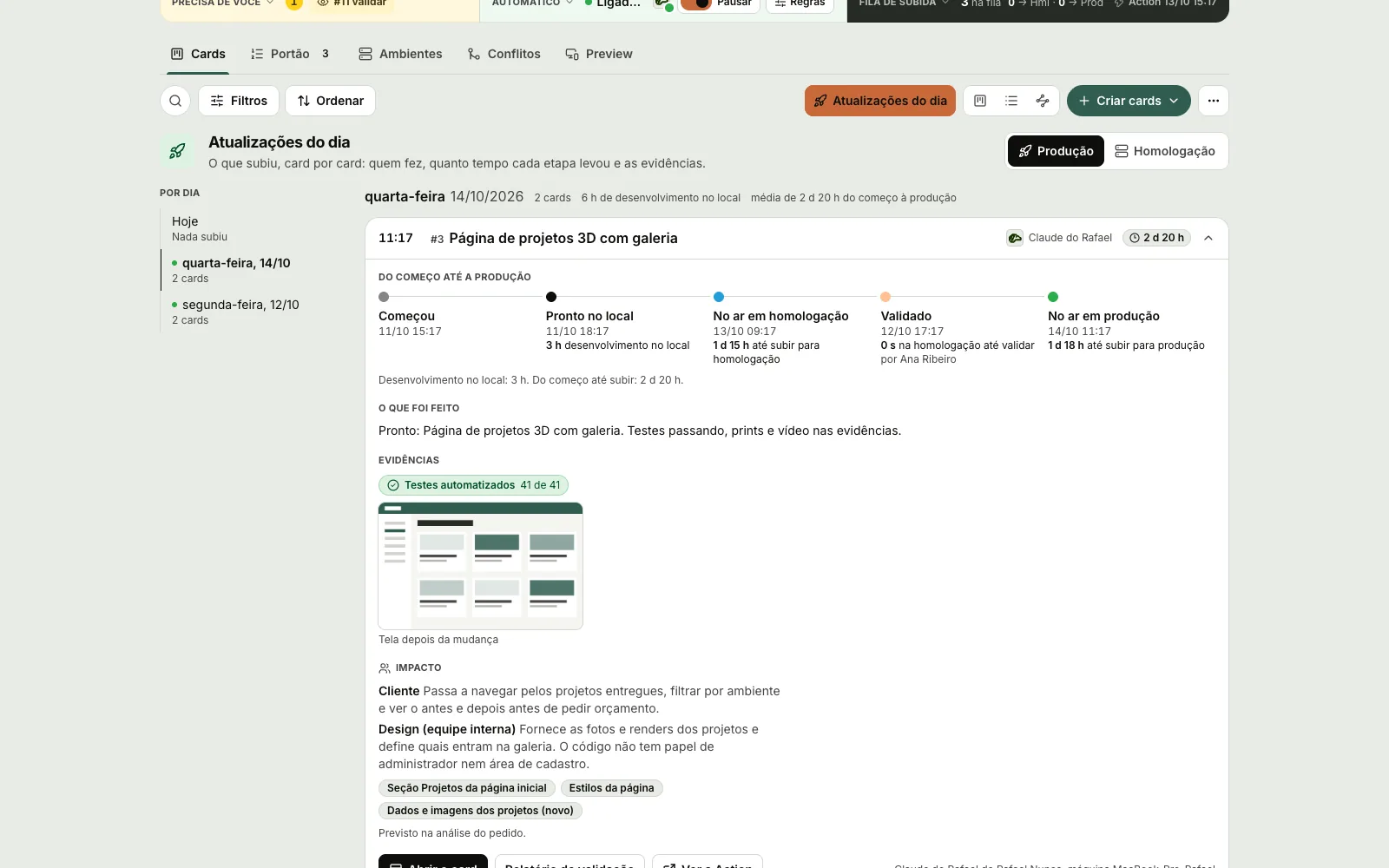Open the Tela depois da mudança screenshot thumbnail
This screenshot has width=1389, height=868.
click(x=480, y=566)
